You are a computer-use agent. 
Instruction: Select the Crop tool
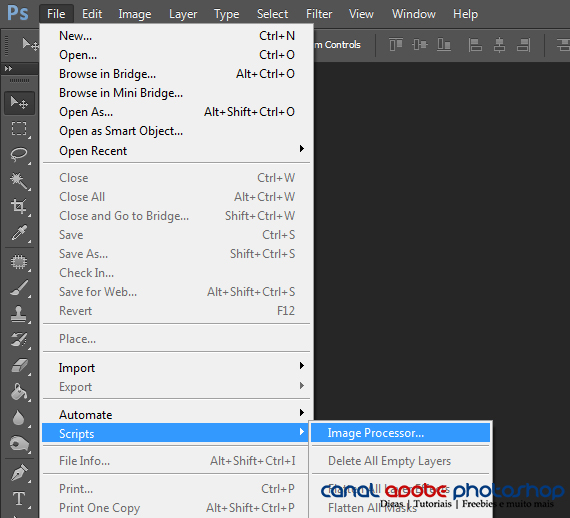point(19,206)
